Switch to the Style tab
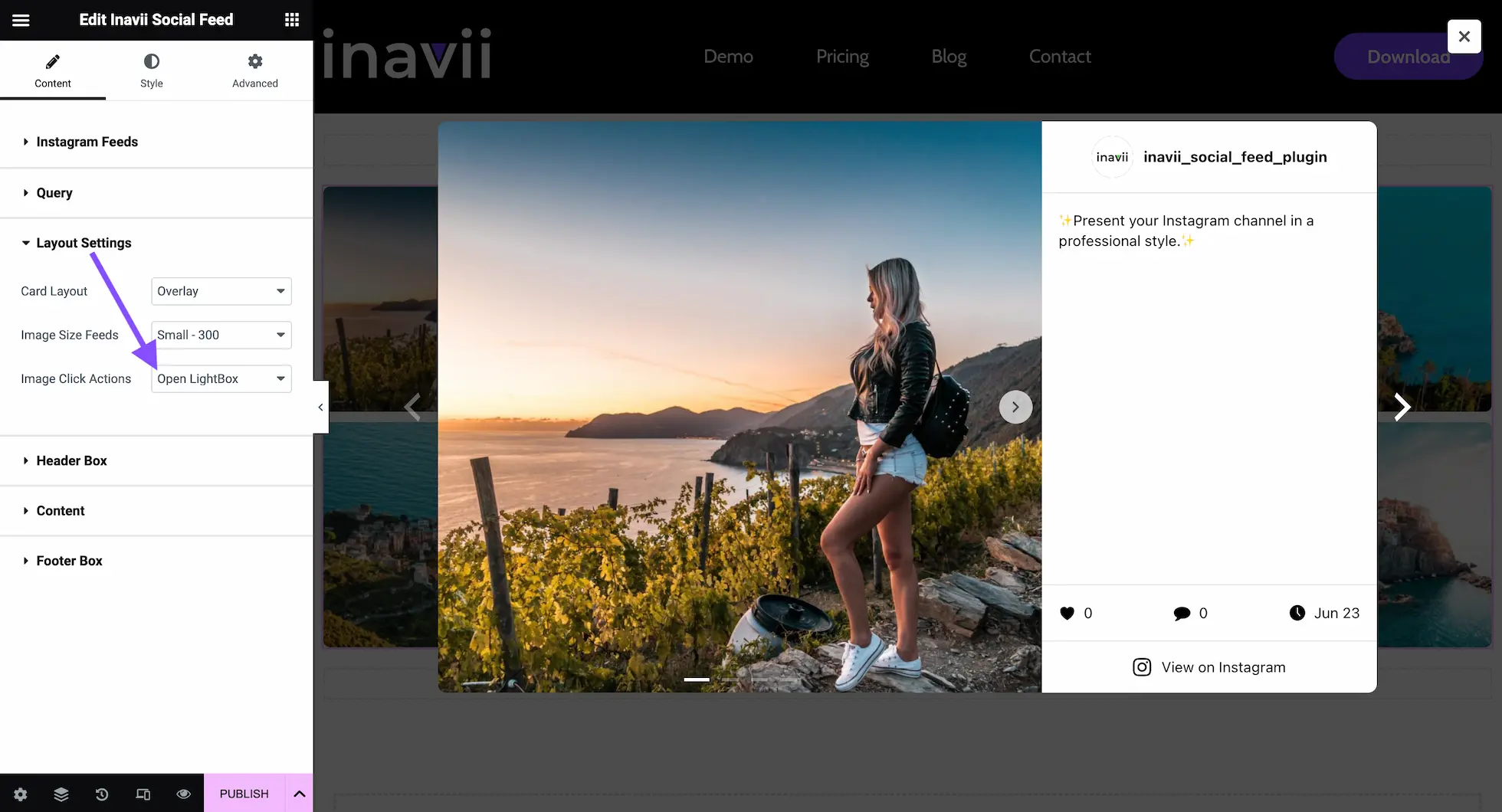Image resolution: width=1502 pixels, height=812 pixels. [x=152, y=70]
